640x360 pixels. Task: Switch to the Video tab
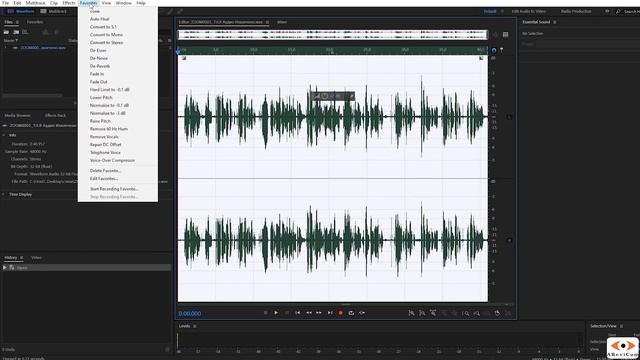tap(36, 258)
